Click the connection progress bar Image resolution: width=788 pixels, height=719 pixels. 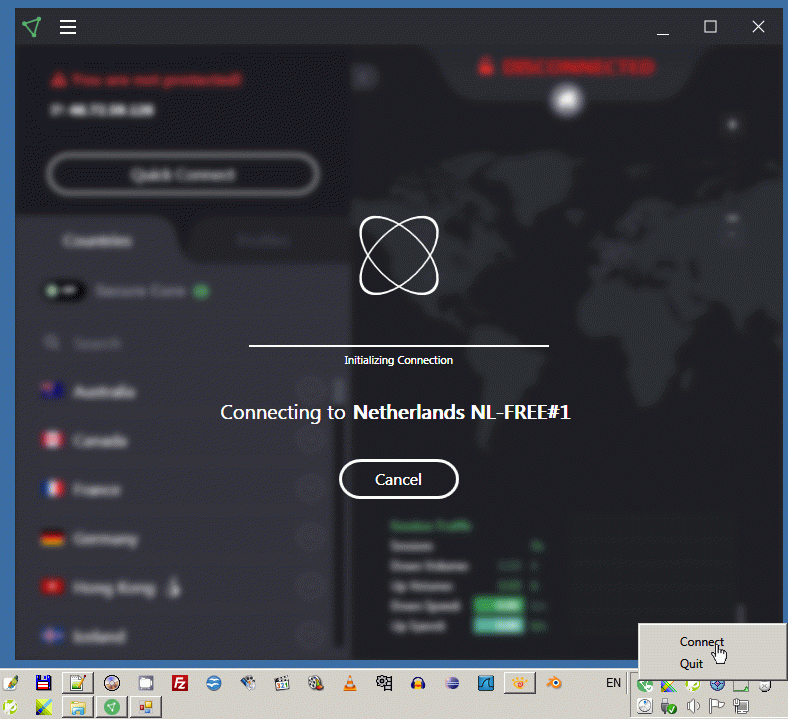(x=399, y=346)
